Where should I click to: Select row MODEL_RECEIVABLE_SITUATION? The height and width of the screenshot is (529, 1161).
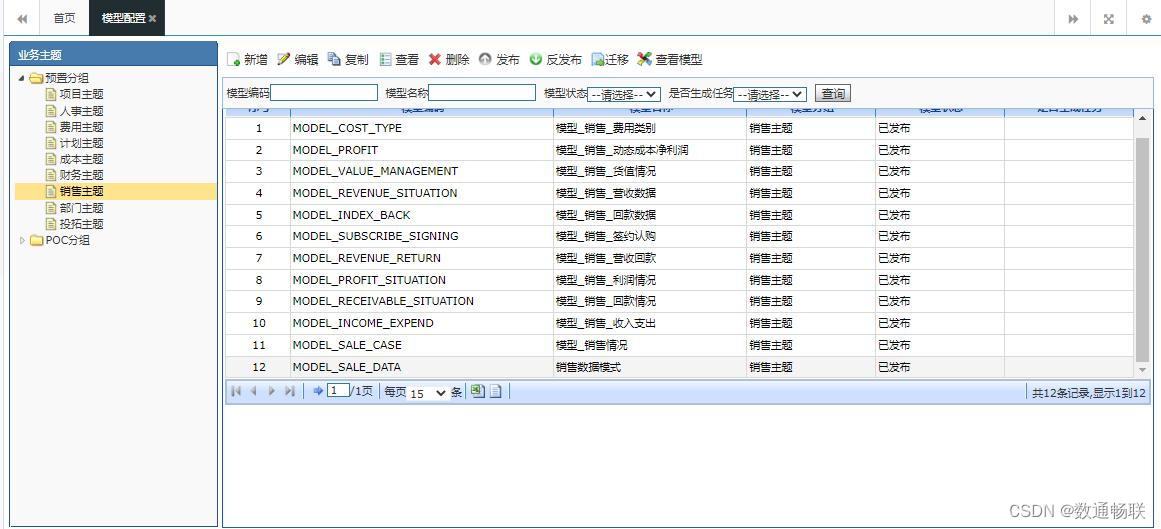coord(679,302)
